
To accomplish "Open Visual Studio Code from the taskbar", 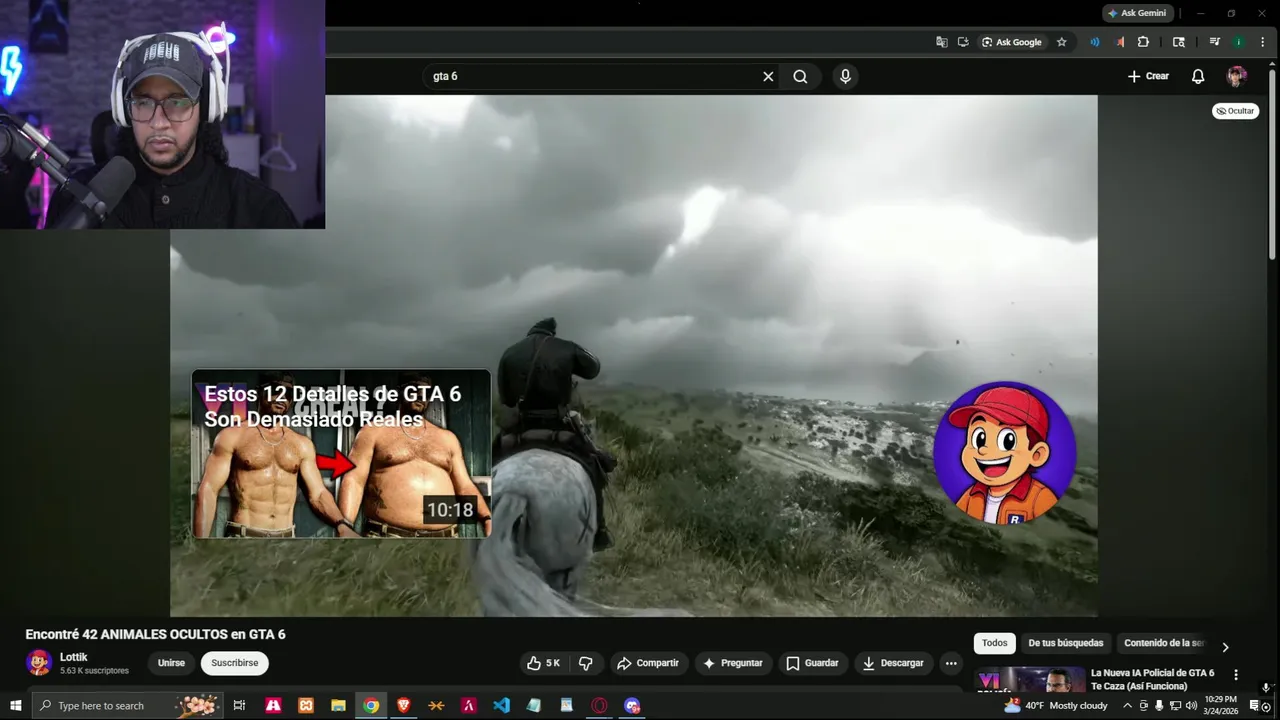I will (501, 705).
